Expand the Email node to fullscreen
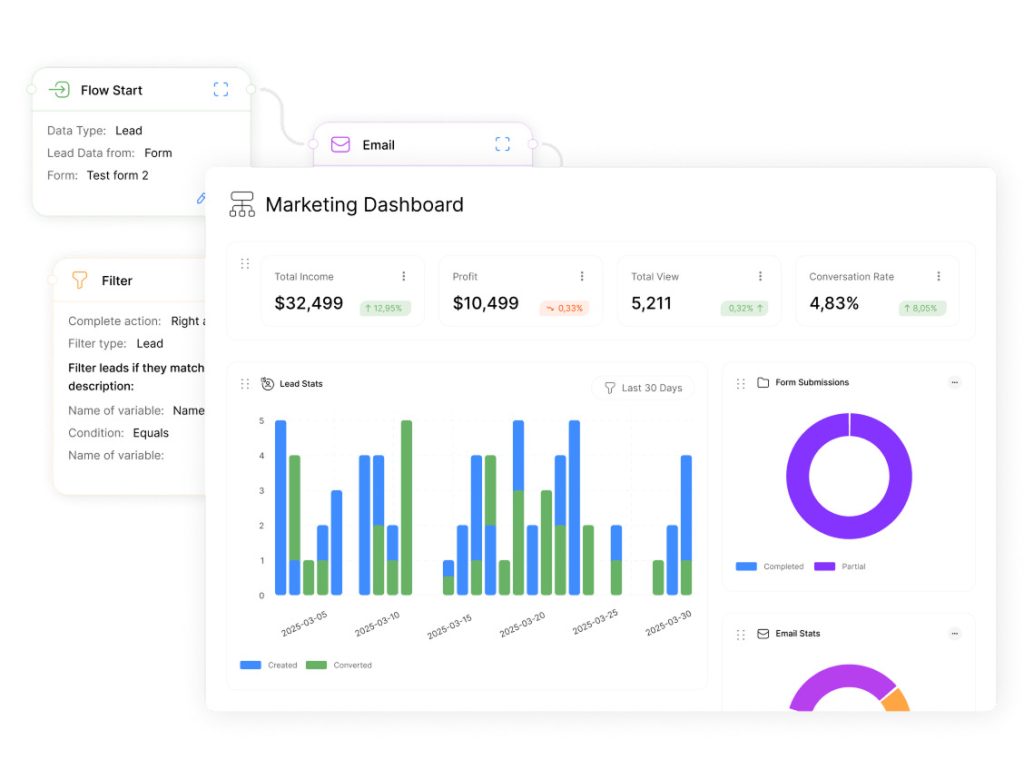Viewport: 1024px width, 779px height. [502, 145]
